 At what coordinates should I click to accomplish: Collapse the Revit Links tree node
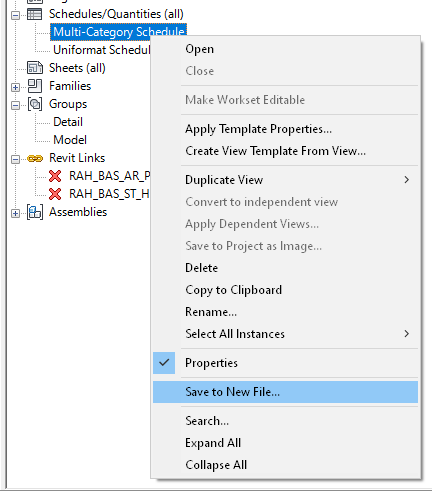(x=15, y=159)
